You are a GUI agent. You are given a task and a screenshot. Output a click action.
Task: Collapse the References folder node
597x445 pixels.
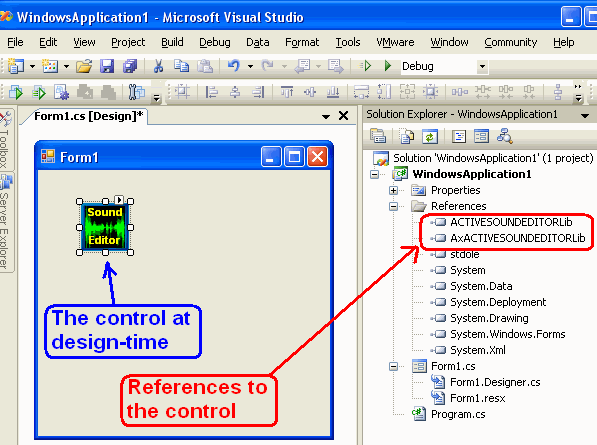tap(393, 206)
